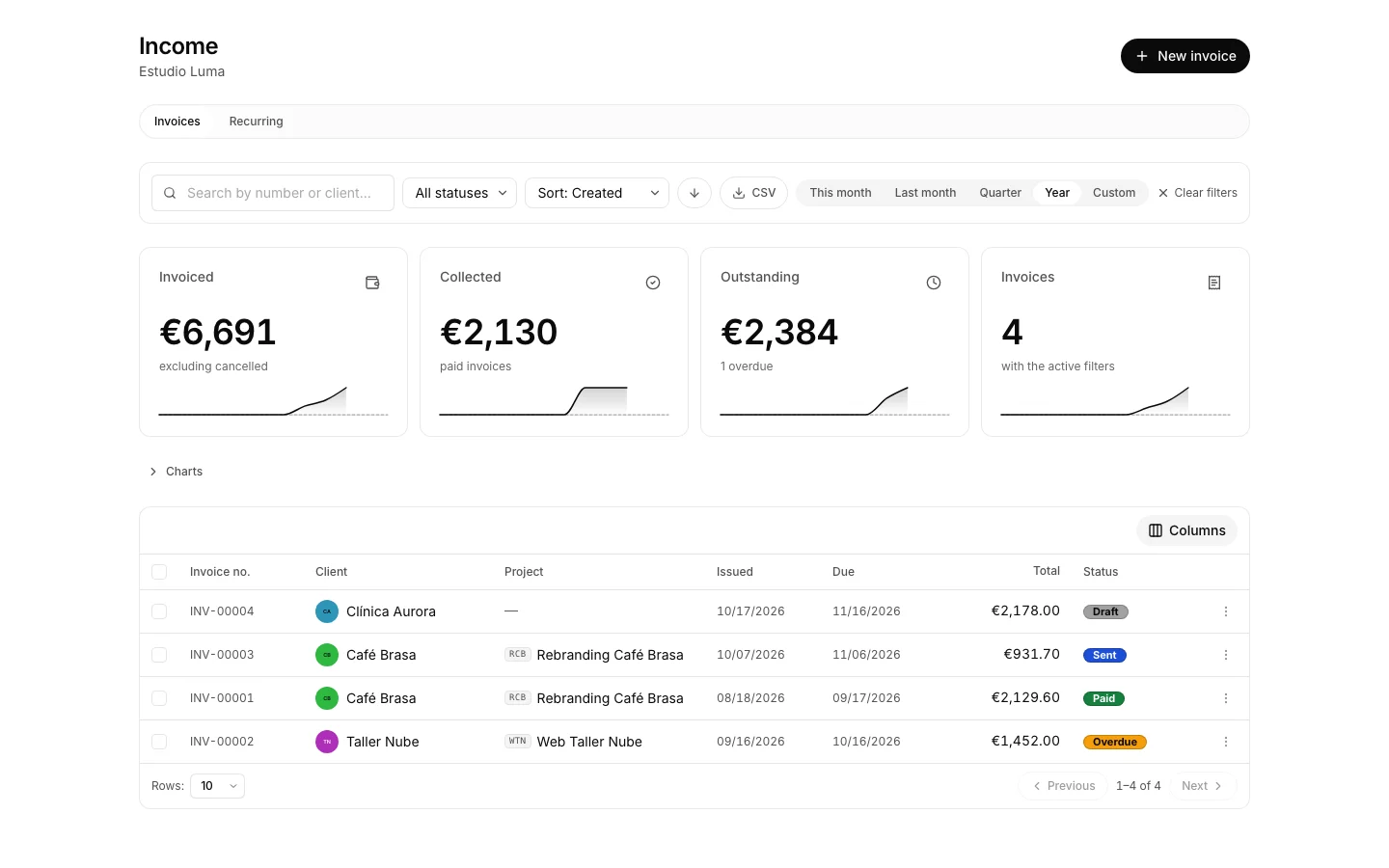The width and height of the screenshot is (1389, 868).
Task: Check the INV-00003 row checkbox
Action: pos(159,655)
